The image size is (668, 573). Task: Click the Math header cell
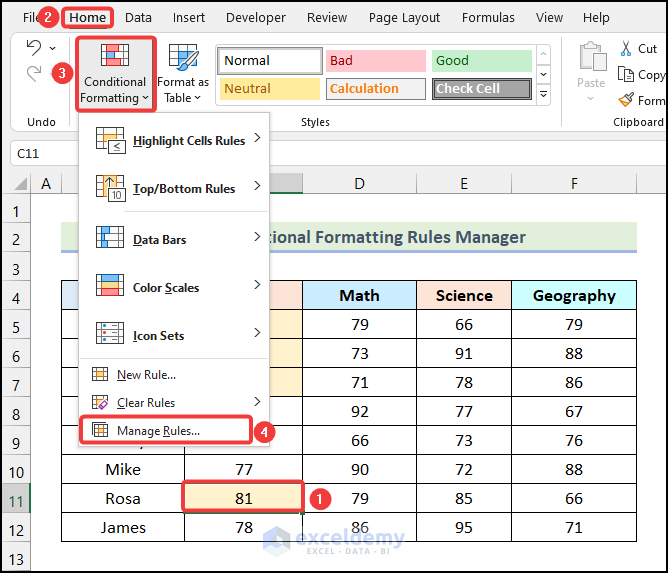click(360, 295)
